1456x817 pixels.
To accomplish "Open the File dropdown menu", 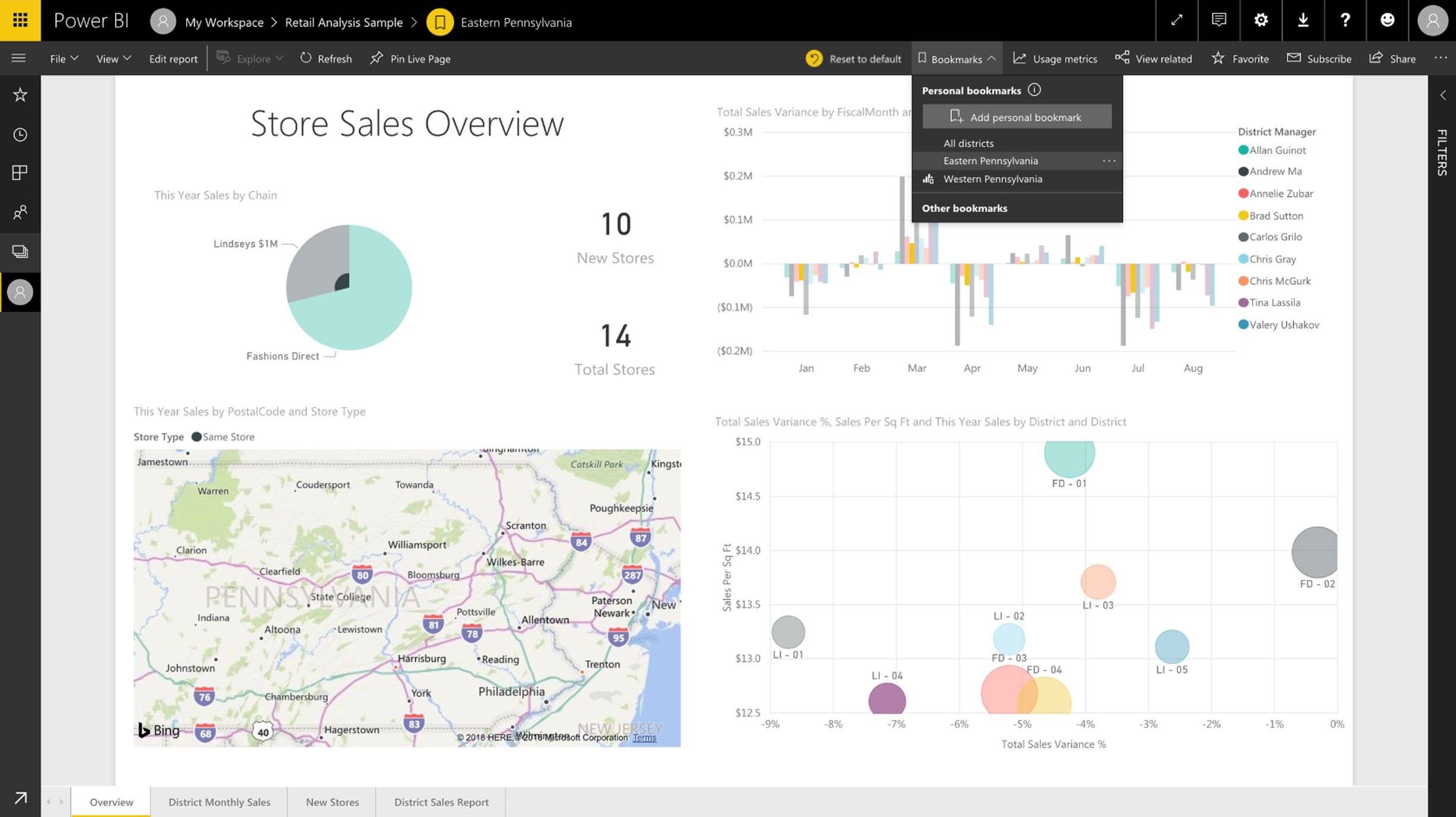I will (64, 58).
